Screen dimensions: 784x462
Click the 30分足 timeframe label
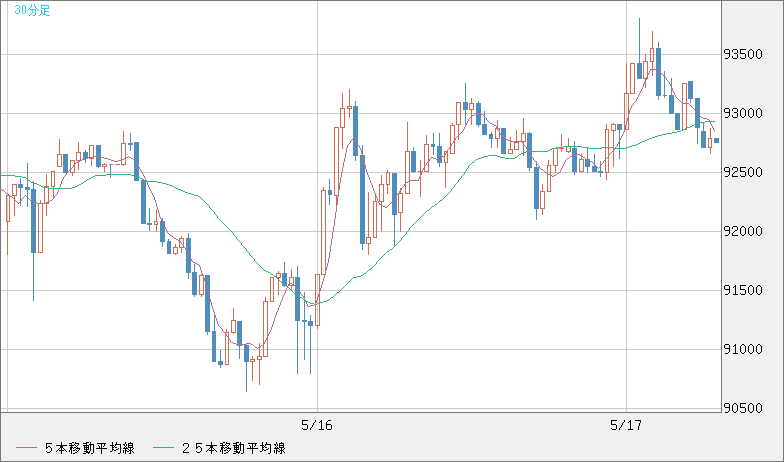click(32, 10)
